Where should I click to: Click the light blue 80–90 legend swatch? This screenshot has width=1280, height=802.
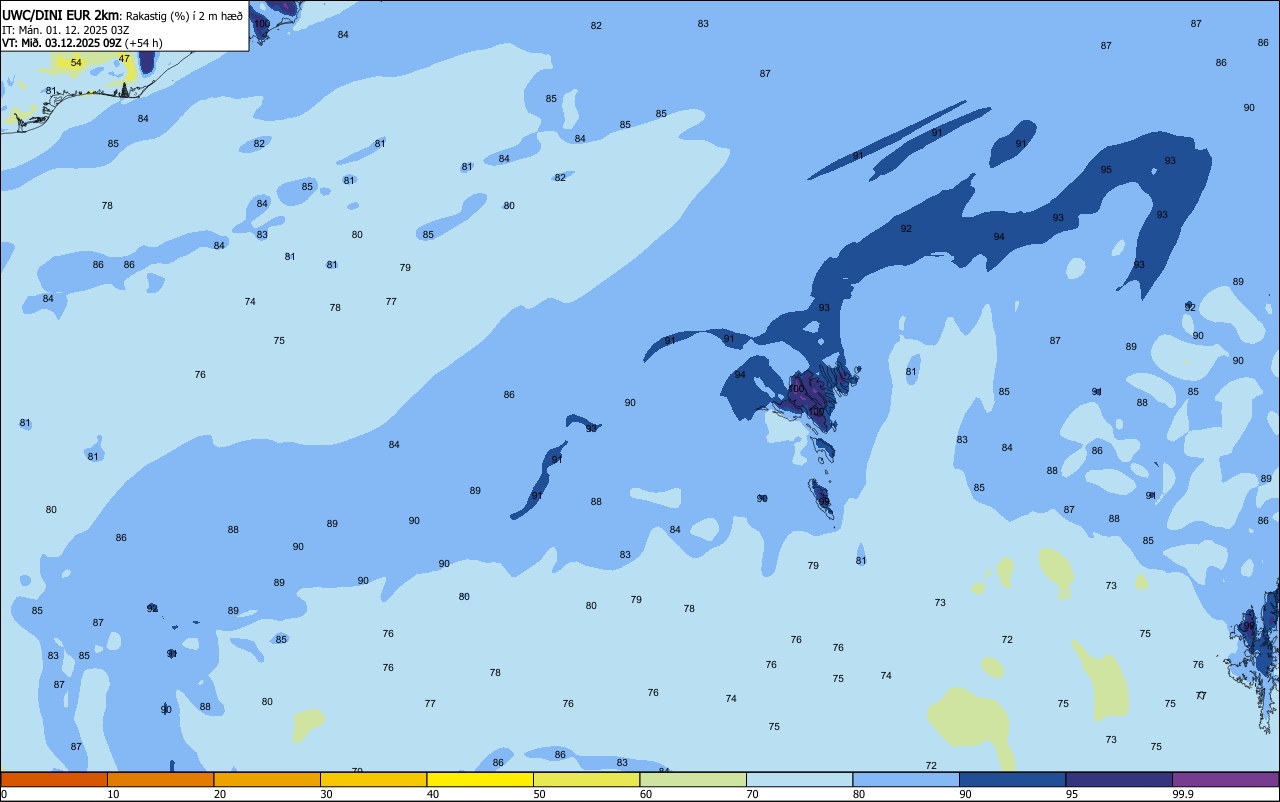(906, 779)
